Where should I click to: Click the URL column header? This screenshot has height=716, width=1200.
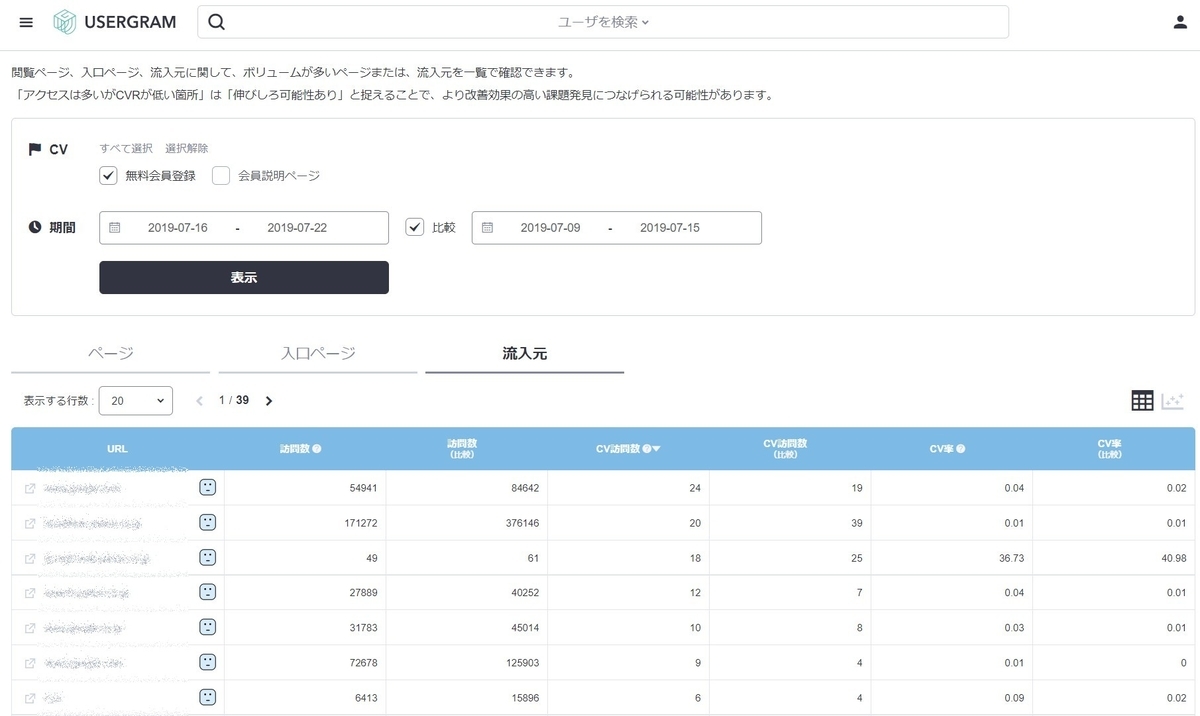(117, 449)
